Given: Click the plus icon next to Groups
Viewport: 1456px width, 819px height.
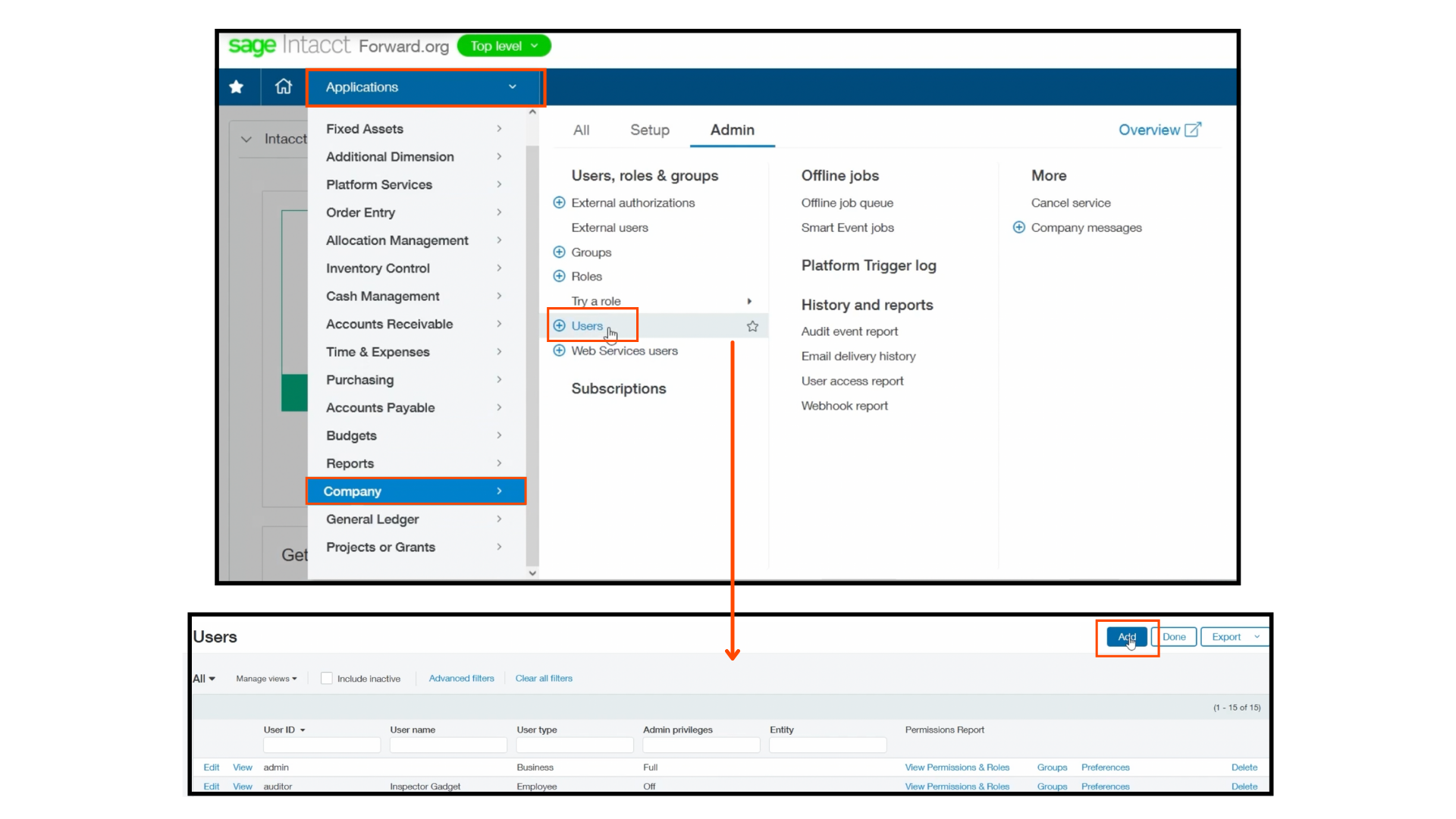Looking at the screenshot, I should [559, 252].
